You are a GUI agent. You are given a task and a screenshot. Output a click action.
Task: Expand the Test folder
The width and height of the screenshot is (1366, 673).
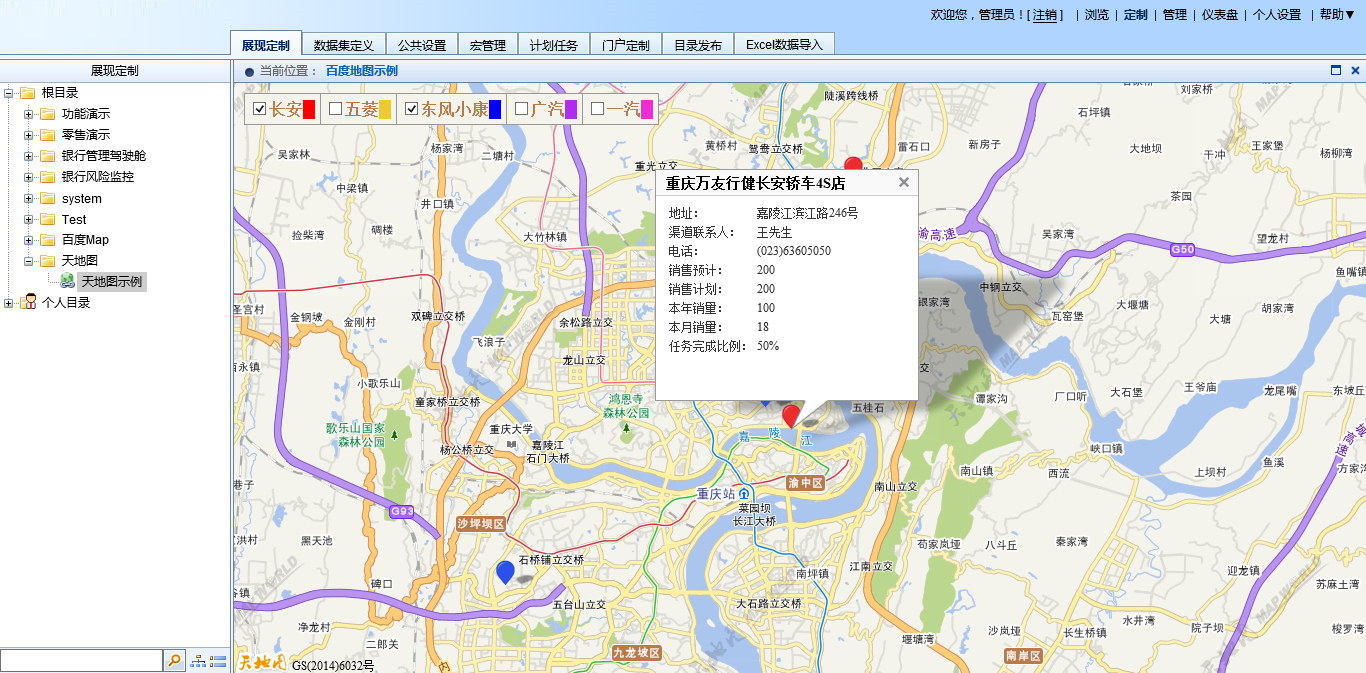(x=28, y=219)
